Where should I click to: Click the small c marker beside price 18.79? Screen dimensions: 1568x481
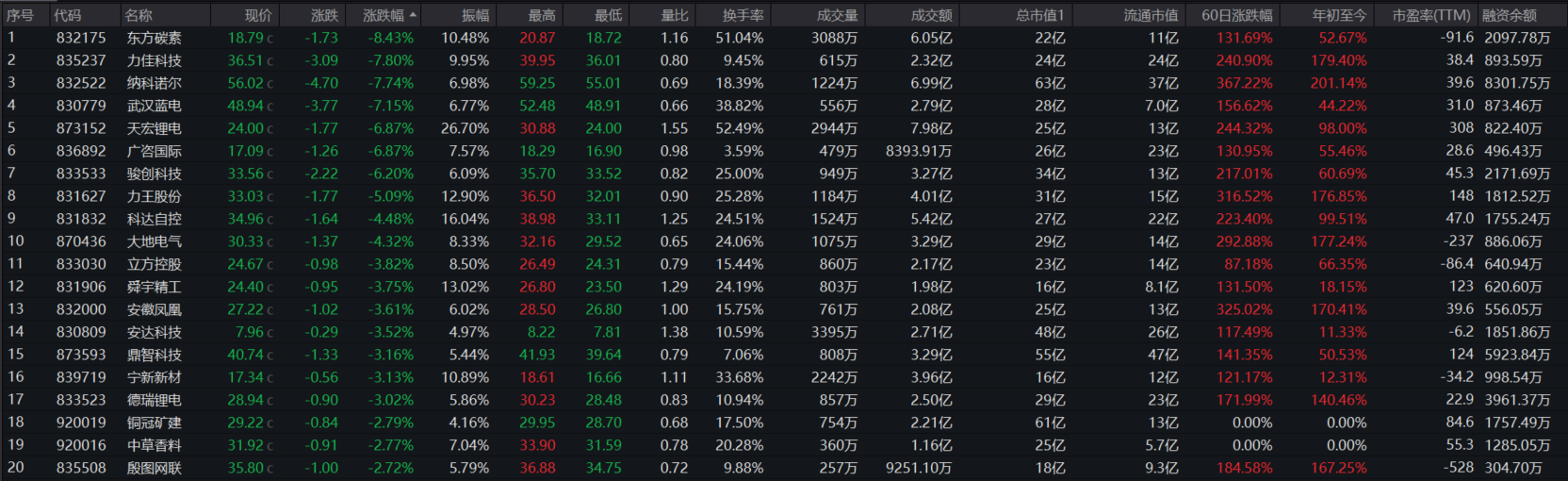[x=270, y=39]
